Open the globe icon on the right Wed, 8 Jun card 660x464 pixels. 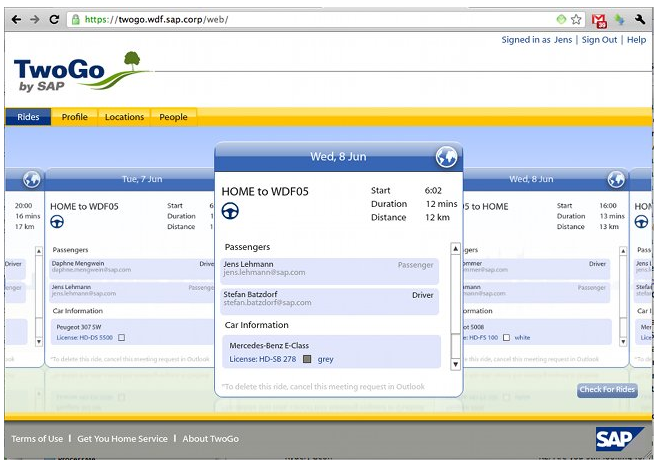(x=616, y=179)
